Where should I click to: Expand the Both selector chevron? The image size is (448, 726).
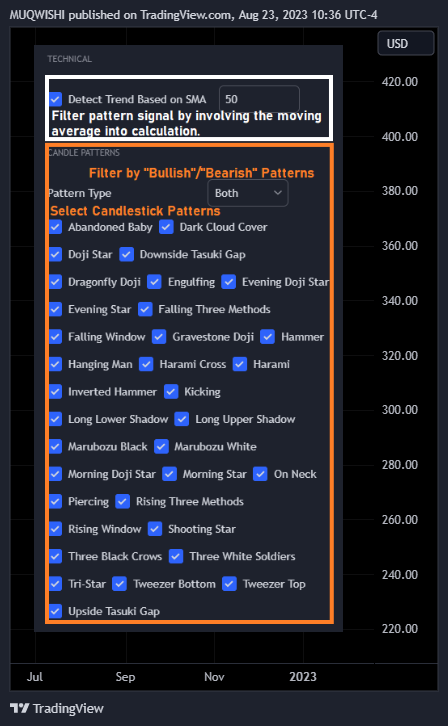278,193
